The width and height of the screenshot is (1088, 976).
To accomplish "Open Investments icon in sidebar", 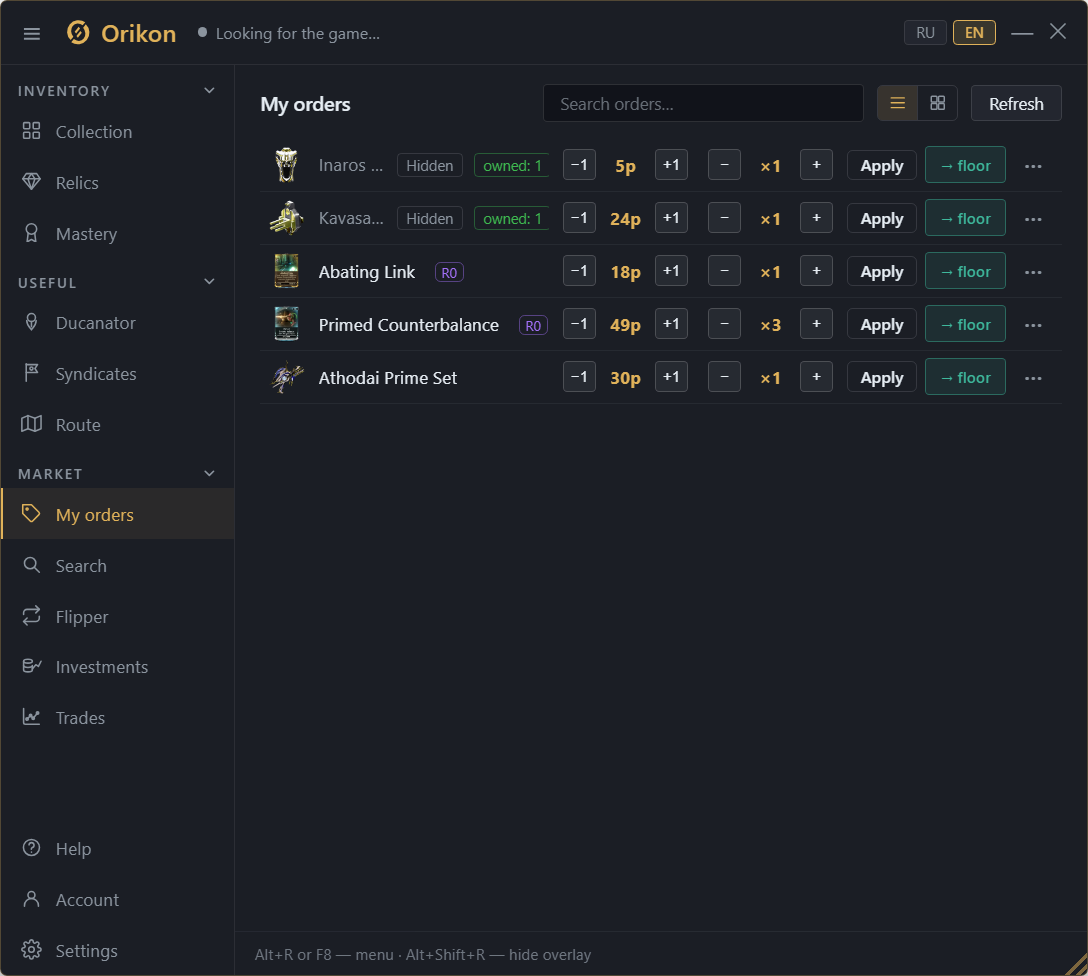I will 31,666.
